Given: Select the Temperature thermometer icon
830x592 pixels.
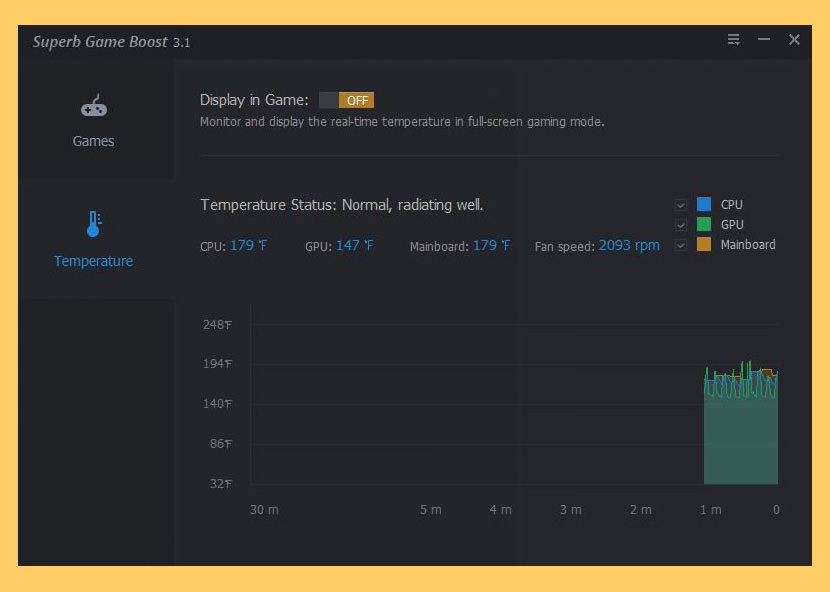Looking at the screenshot, I should 94,223.
